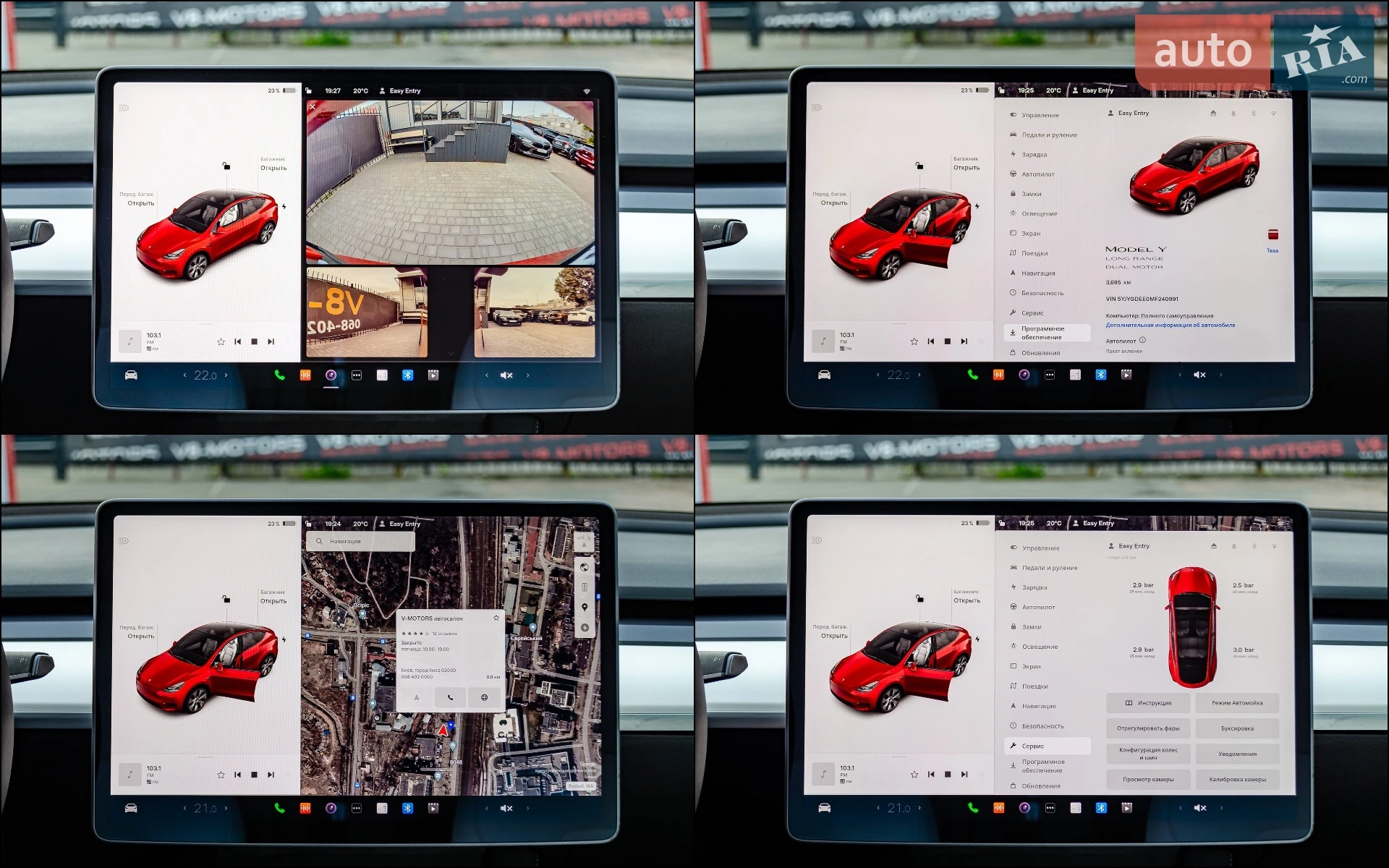Image resolution: width=1389 pixels, height=868 pixels.
Task: Tap previous track on software info screen
Action: 930,341
